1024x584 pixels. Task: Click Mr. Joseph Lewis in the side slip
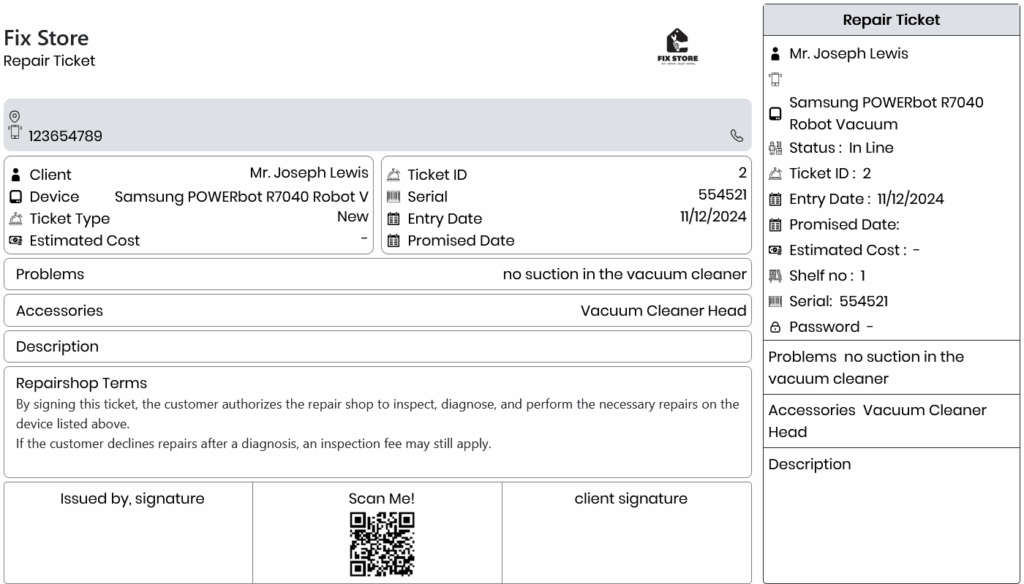tap(848, 54)
